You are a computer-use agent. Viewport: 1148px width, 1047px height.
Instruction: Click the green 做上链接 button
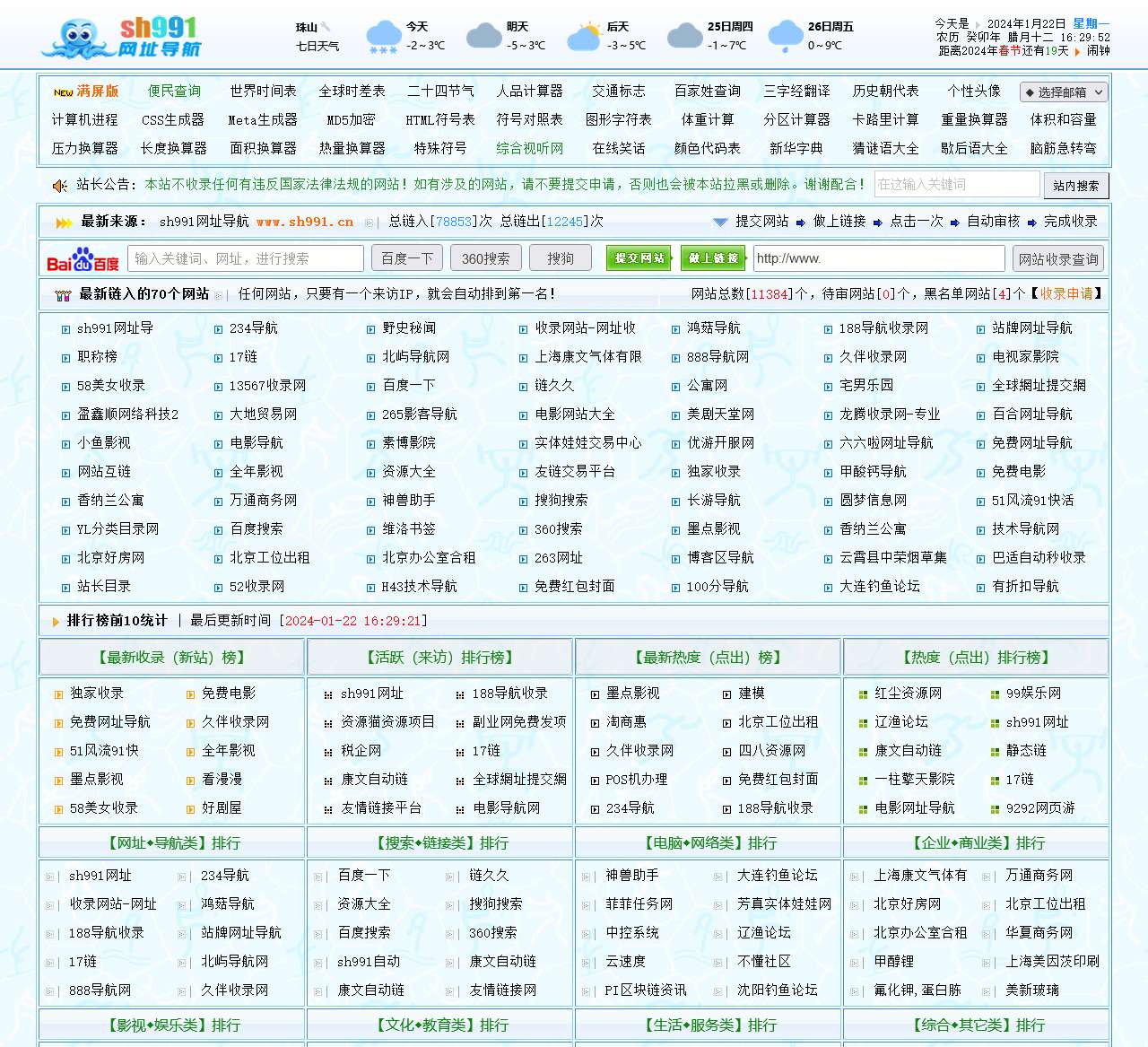713,258
